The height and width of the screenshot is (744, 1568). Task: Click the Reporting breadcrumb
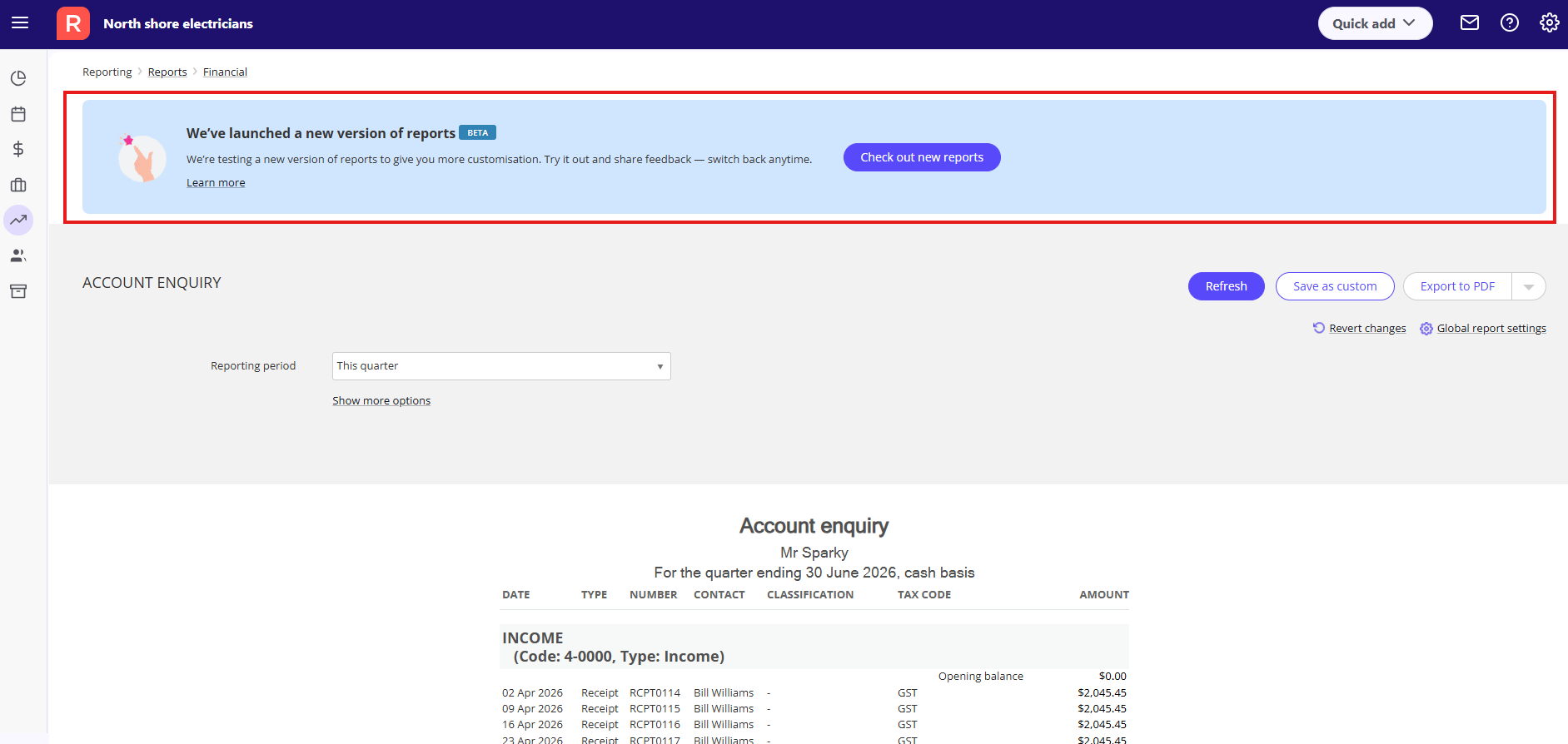pos(107,72)
